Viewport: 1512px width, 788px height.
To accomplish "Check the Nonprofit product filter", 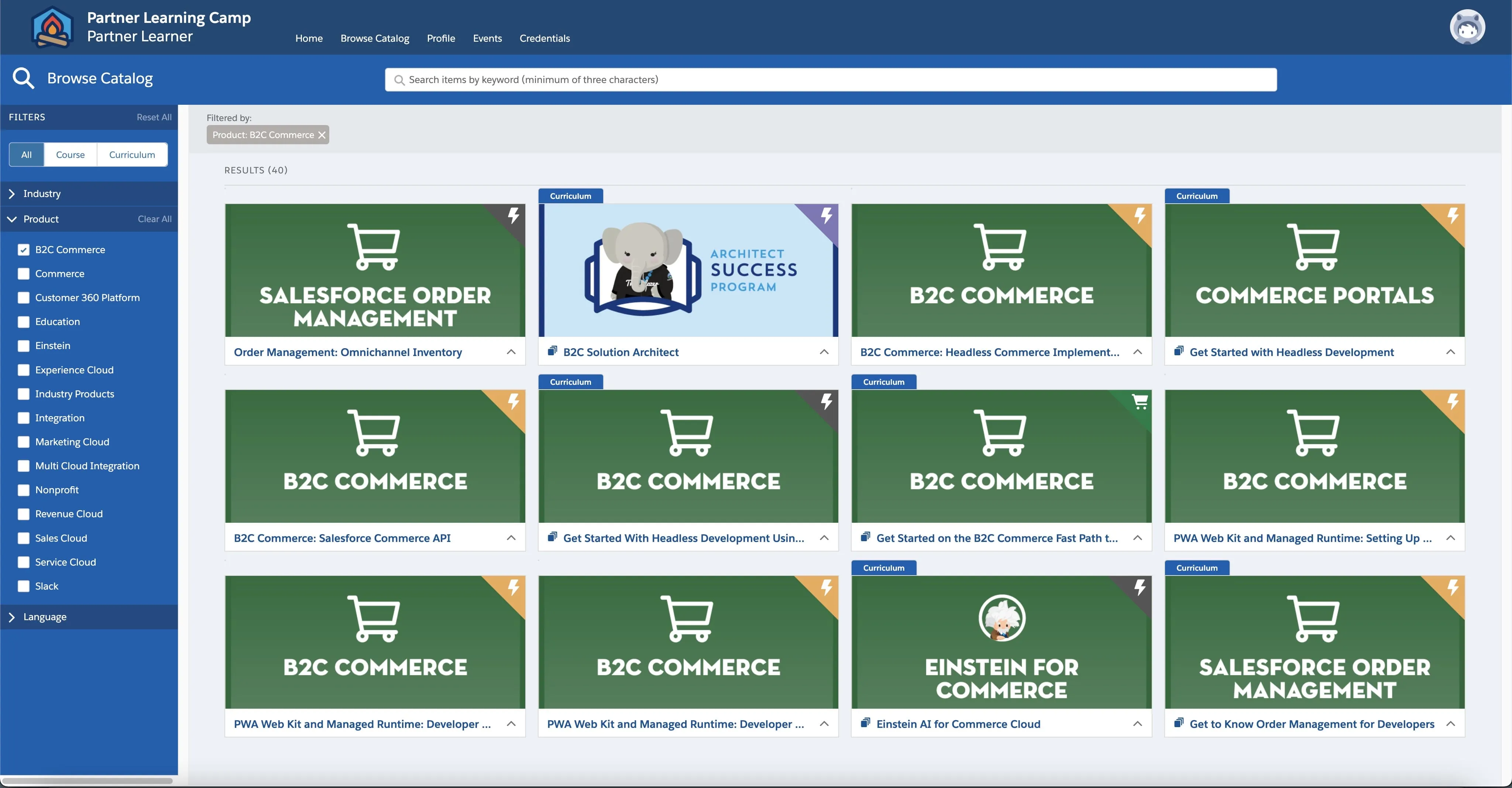I will [x=24, y=490].
